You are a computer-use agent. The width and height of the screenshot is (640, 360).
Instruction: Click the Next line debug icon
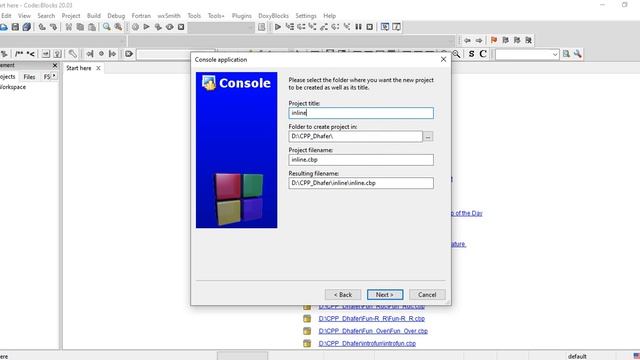tap(301, 27)
